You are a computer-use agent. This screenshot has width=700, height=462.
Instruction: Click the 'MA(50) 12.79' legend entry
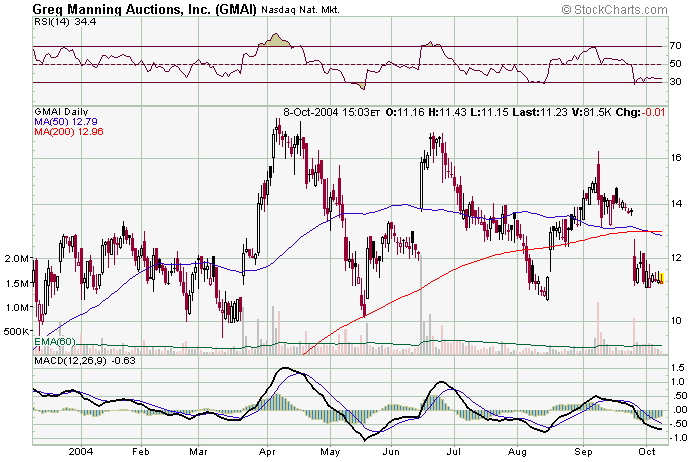coord(66,121)
